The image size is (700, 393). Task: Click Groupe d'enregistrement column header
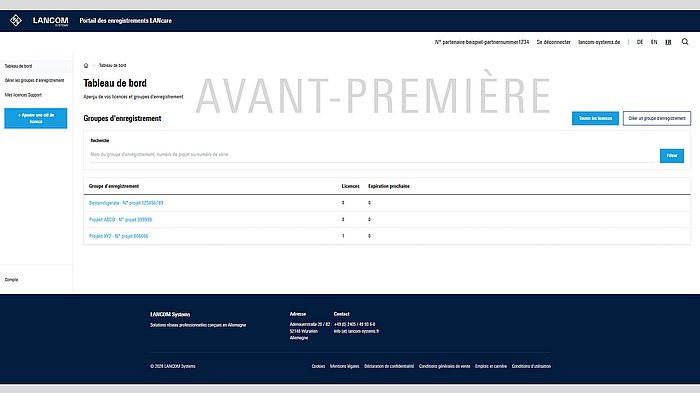(114, 186)
